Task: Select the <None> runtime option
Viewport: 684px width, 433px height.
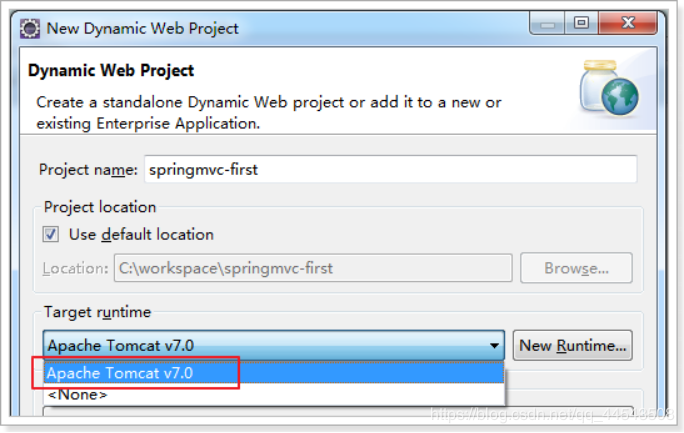Action: [x=77, y=395]
